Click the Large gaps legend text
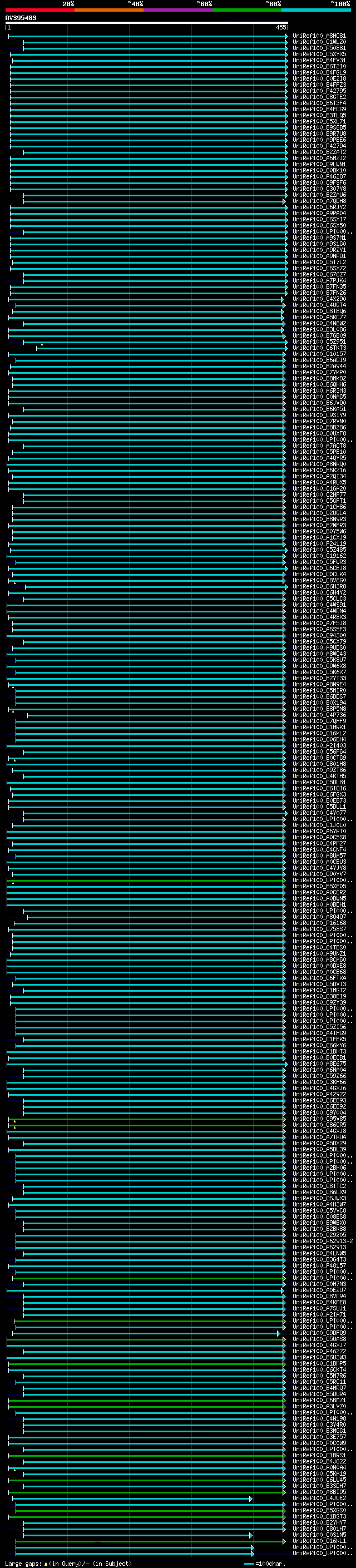 point(68,1564)
